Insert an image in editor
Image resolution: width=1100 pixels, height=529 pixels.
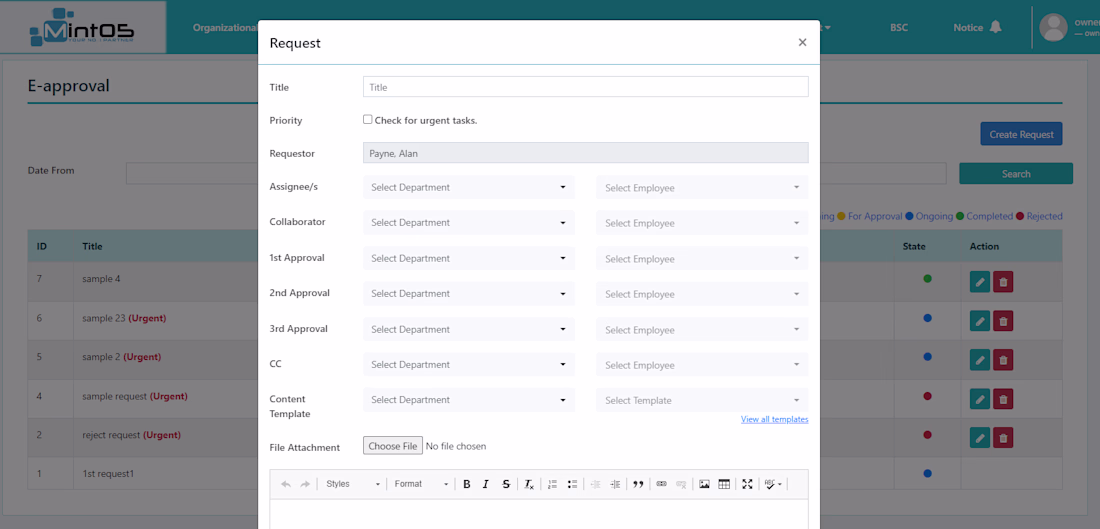(704, 484)
